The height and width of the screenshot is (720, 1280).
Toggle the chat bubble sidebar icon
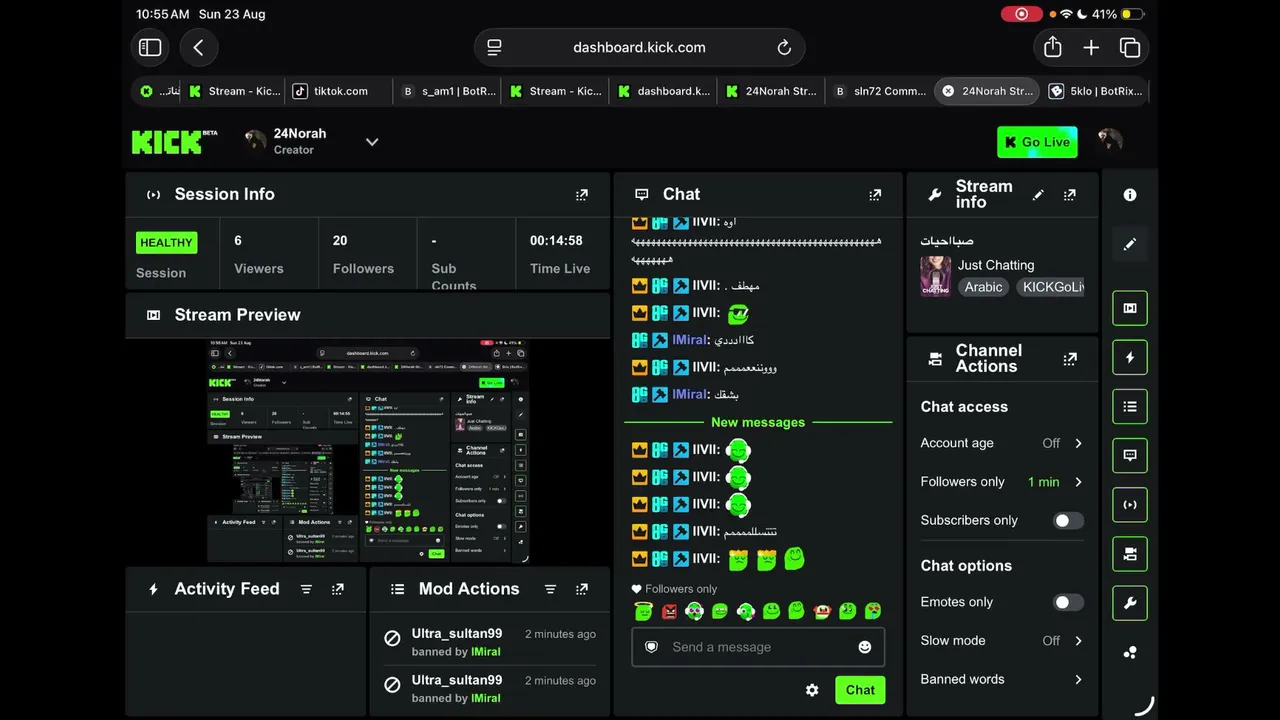click(x=1130, y=455)
